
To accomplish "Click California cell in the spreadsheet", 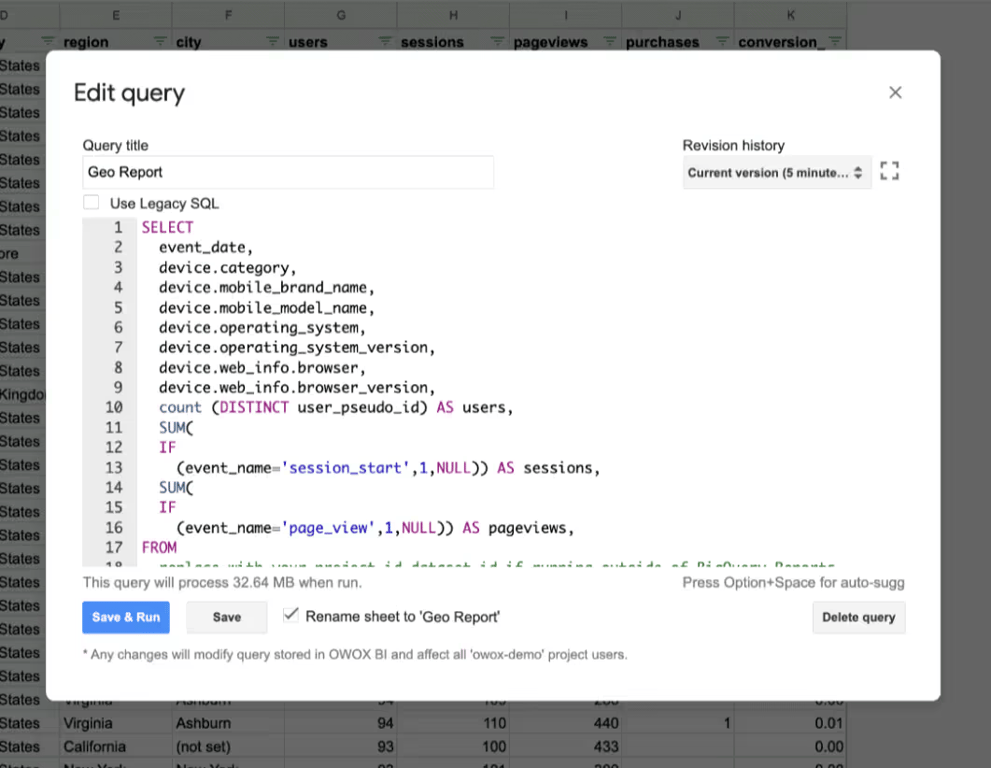I will [116, 747].
